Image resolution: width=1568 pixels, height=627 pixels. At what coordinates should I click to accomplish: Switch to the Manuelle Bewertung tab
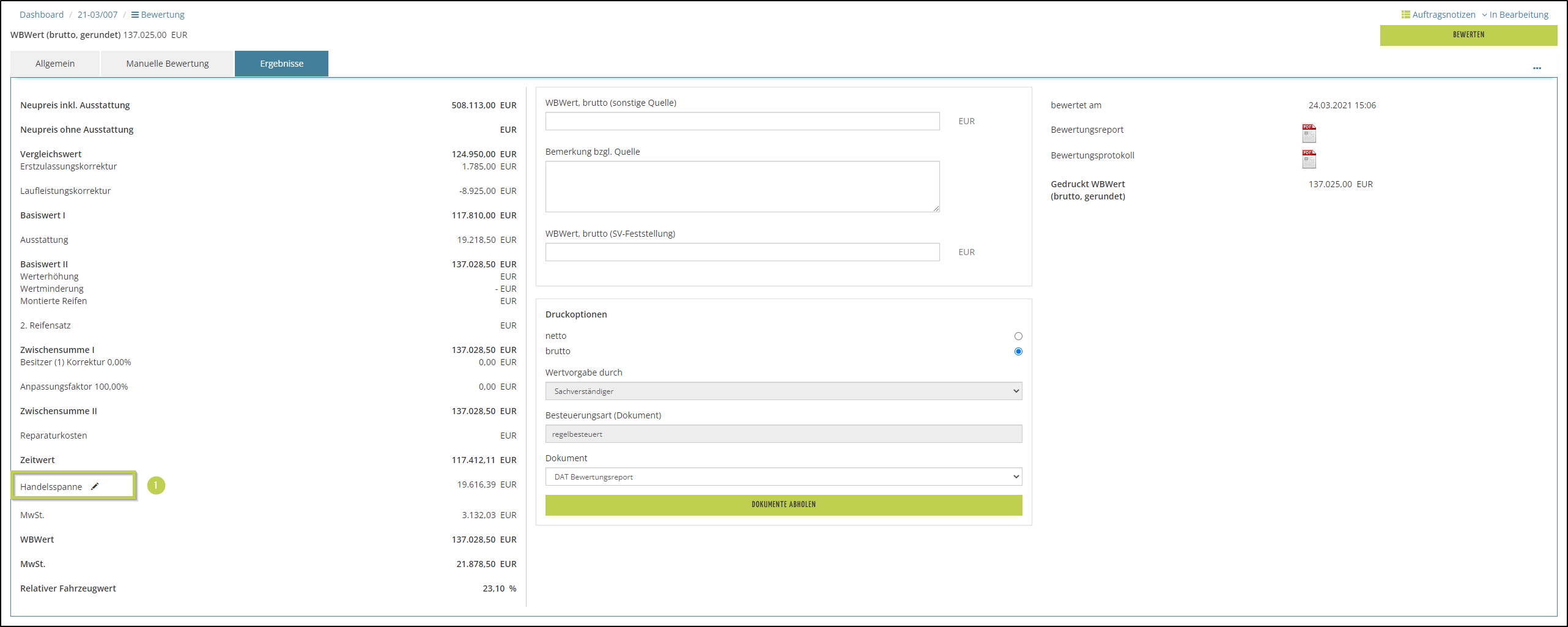[167, 64]
